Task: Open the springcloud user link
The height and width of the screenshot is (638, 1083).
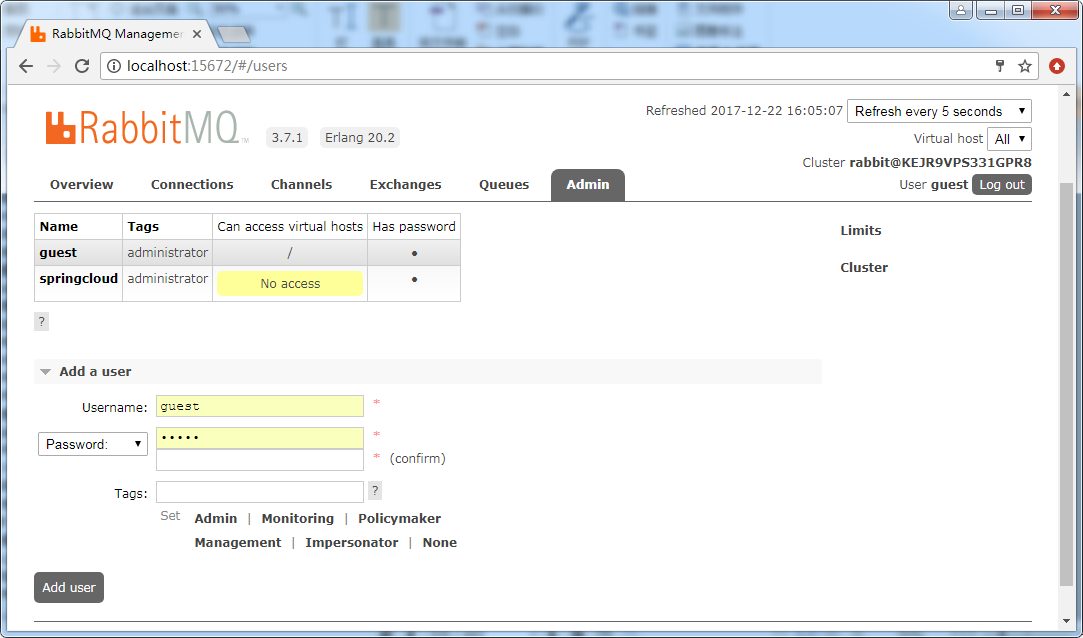Action: point(79,279)
